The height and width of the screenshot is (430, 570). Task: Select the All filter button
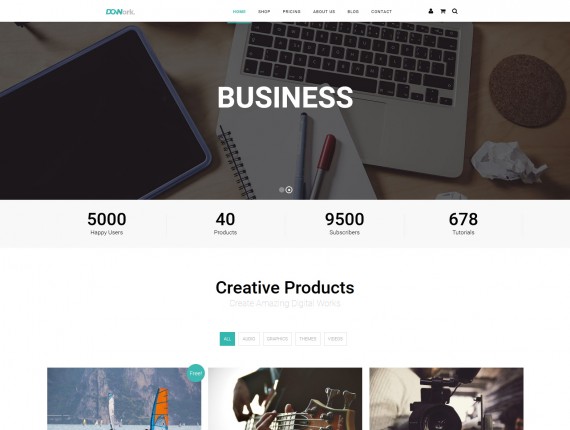tap(227, 339)
